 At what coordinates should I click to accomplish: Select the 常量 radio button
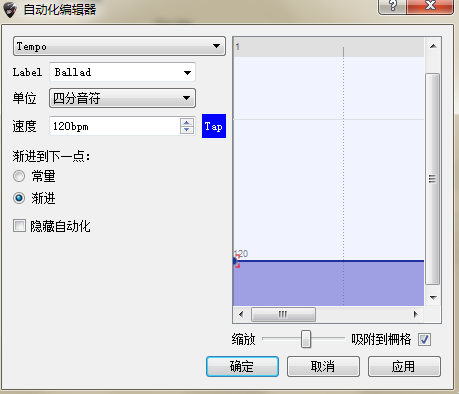click(19, 176)
